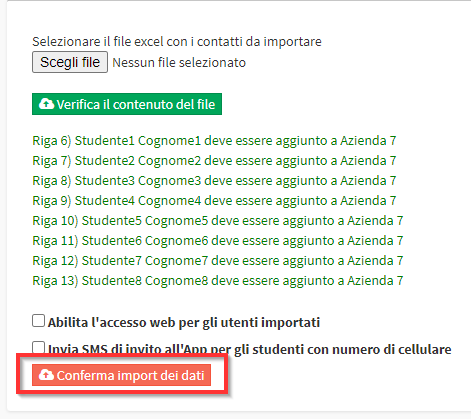Viewport: 471px width, 419px height.
Task: Click the Invia SMS di invito label
Action: click(250, 349)
